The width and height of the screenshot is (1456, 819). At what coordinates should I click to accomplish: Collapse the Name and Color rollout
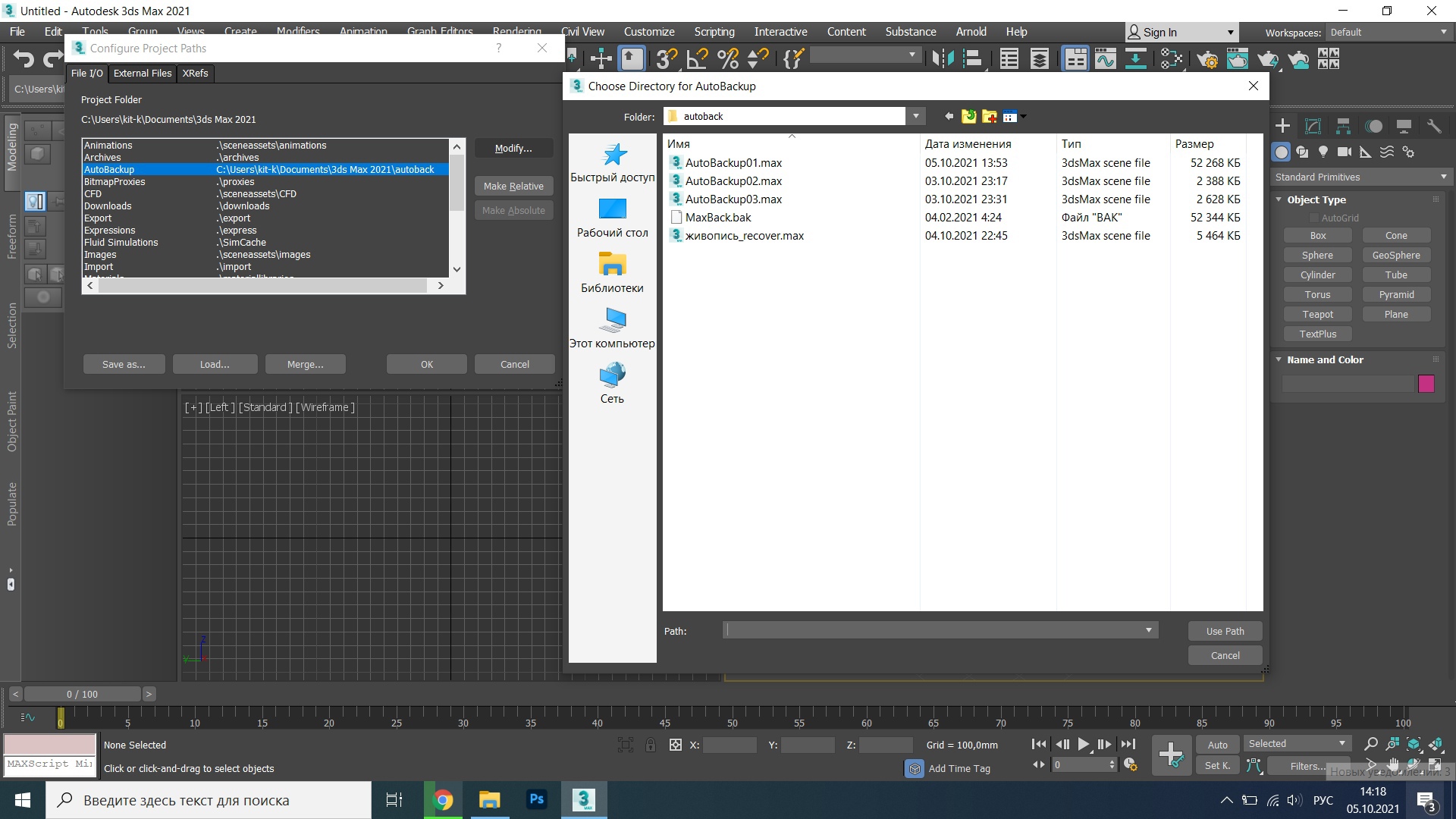tap(1279, 359)
